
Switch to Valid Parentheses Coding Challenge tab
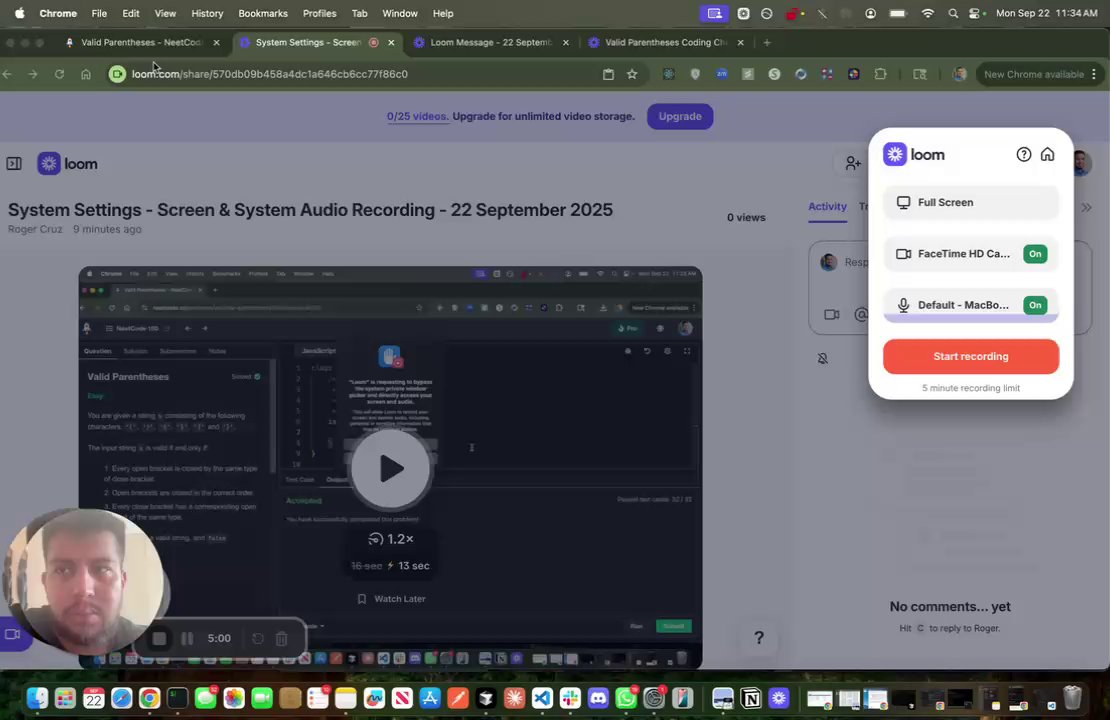(x=665, y=42)
